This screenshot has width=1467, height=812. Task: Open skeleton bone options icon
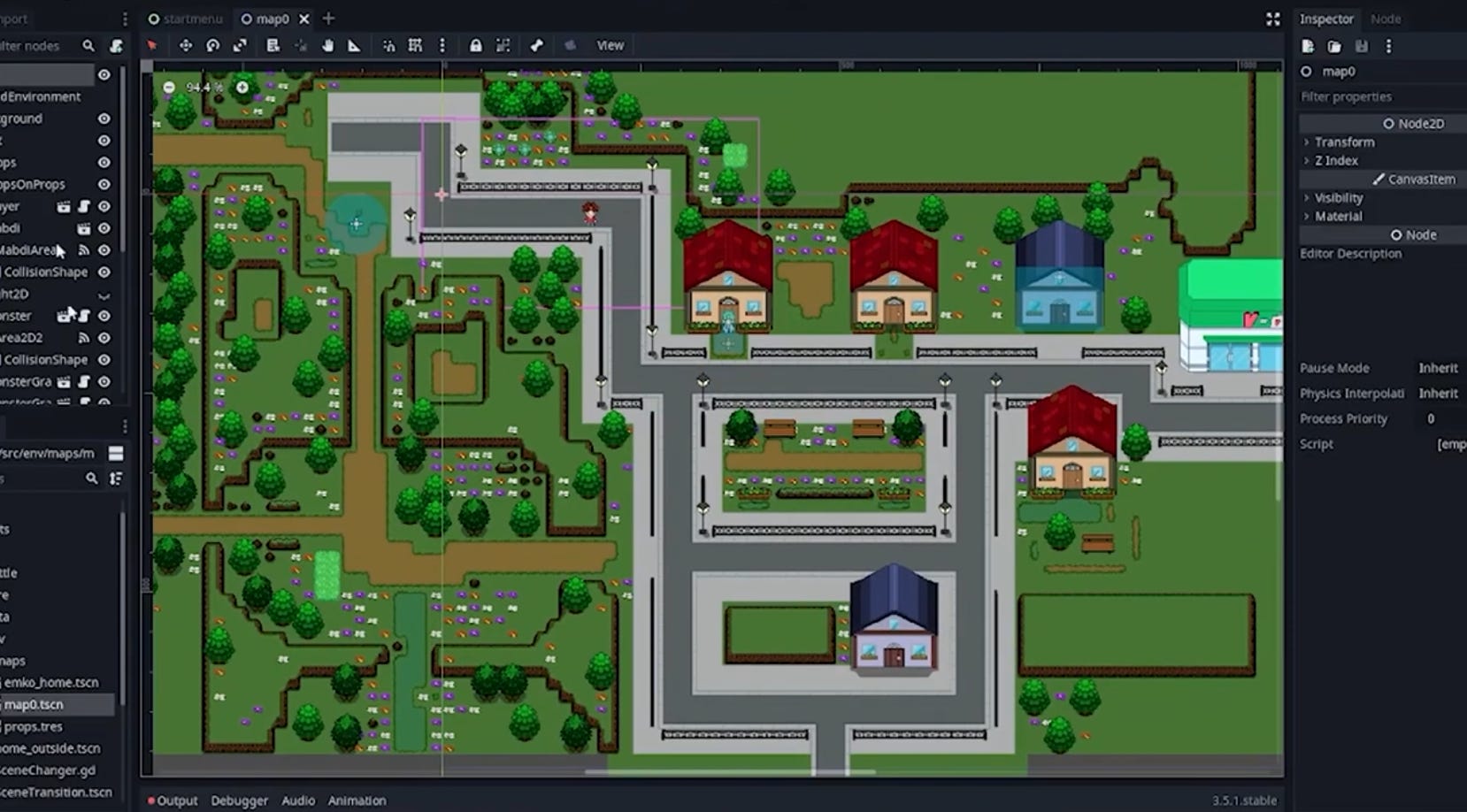pyautogui.click(x=536, y=45)
